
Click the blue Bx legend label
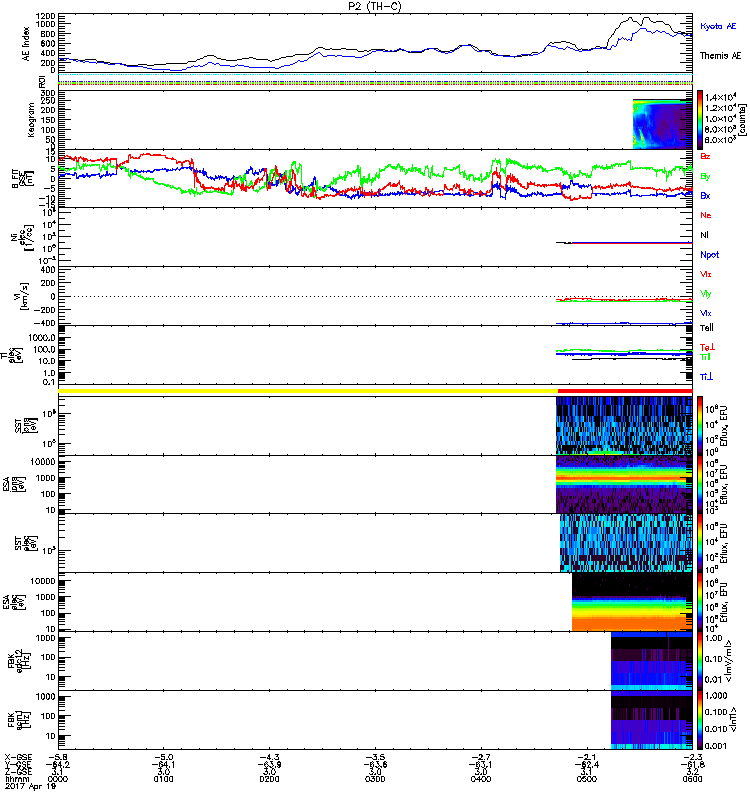click(x=705, y=195)
